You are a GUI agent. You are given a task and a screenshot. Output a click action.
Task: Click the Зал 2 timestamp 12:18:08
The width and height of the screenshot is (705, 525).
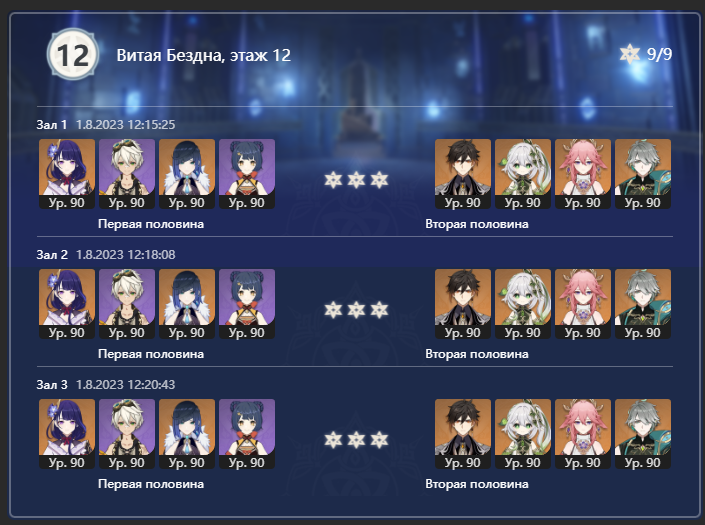coord(125,254)
